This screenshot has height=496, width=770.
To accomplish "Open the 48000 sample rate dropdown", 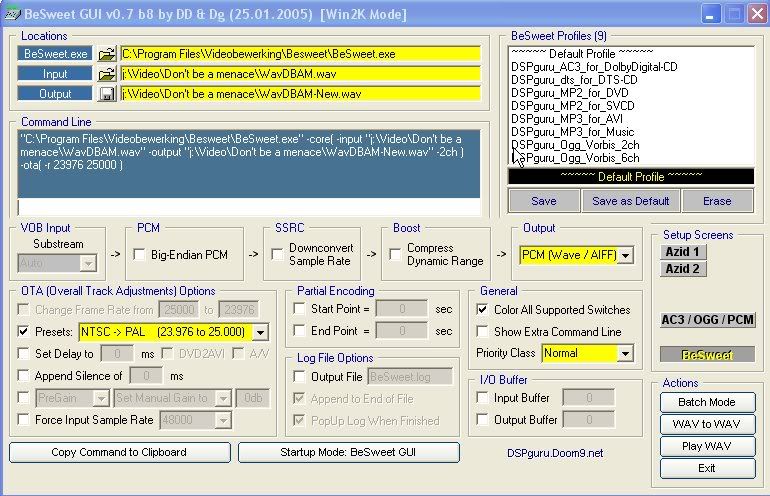I will point(223,420).
